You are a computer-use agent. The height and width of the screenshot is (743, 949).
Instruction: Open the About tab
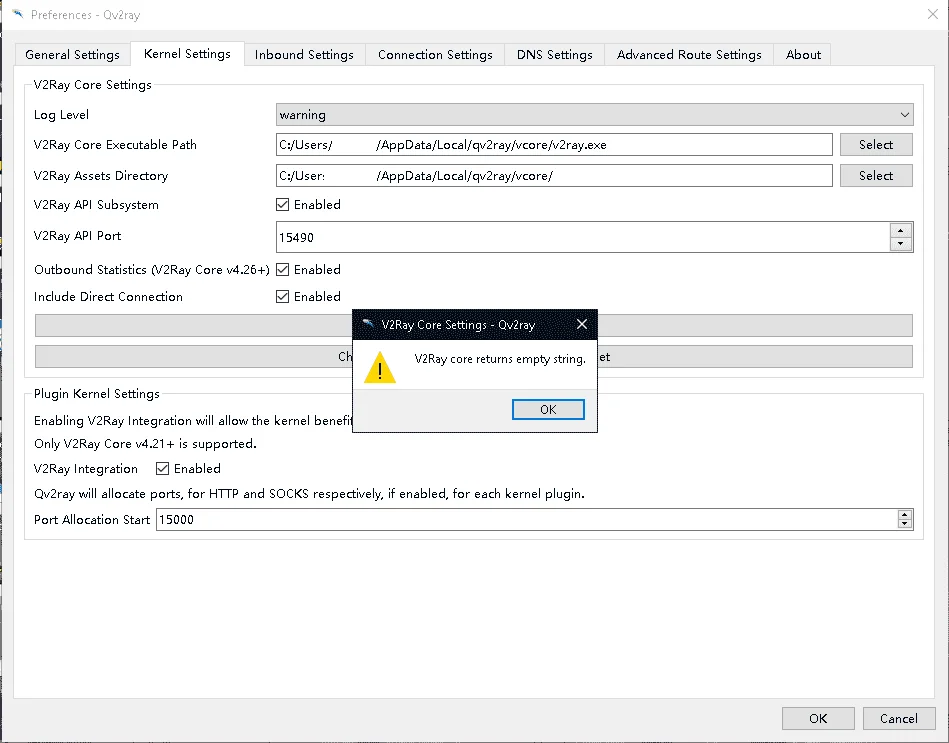803,54
